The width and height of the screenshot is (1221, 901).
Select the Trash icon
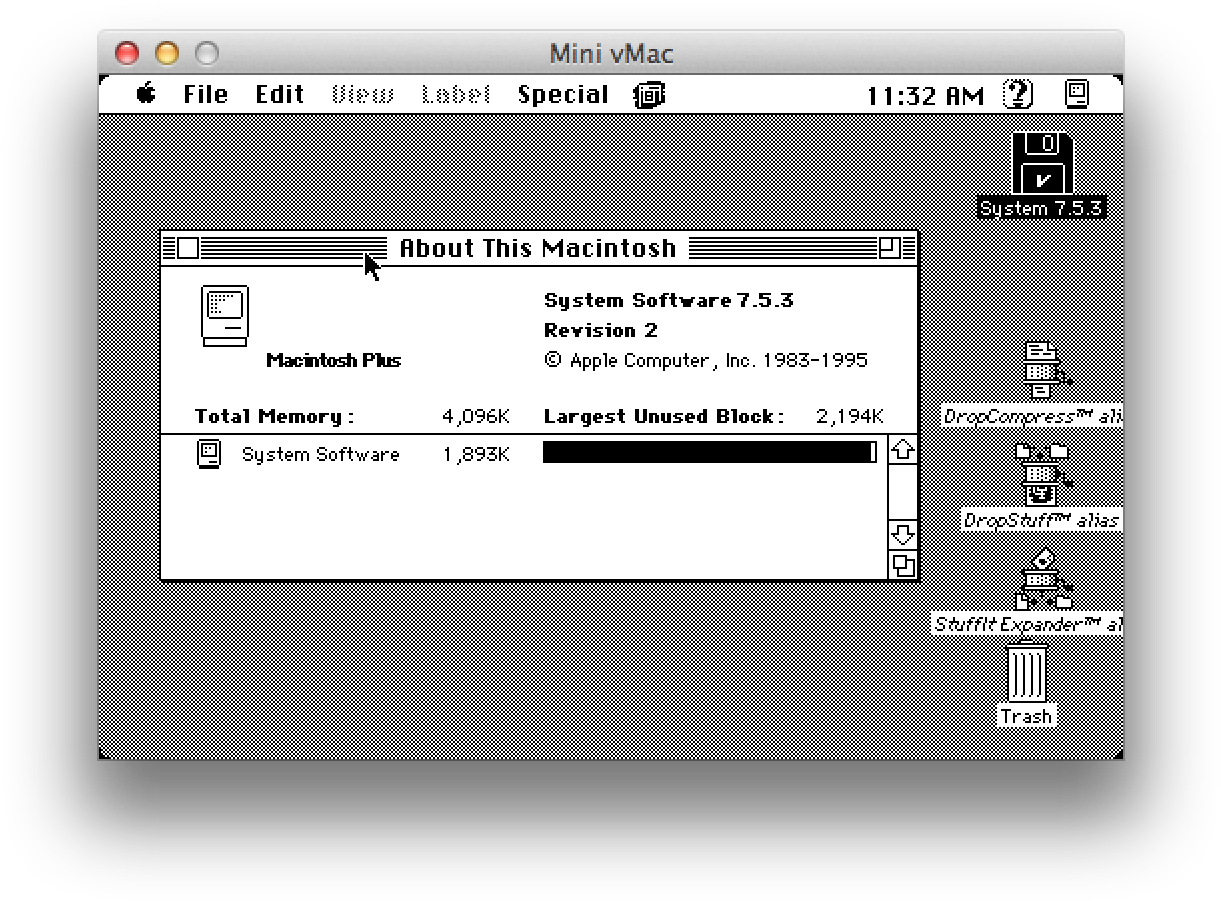click(1027, 673)
